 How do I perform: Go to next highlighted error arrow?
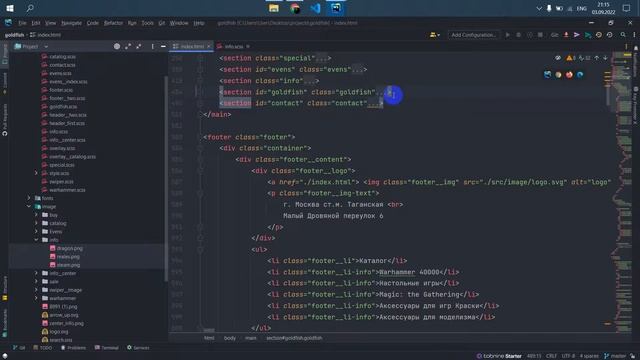click(605, 58)
